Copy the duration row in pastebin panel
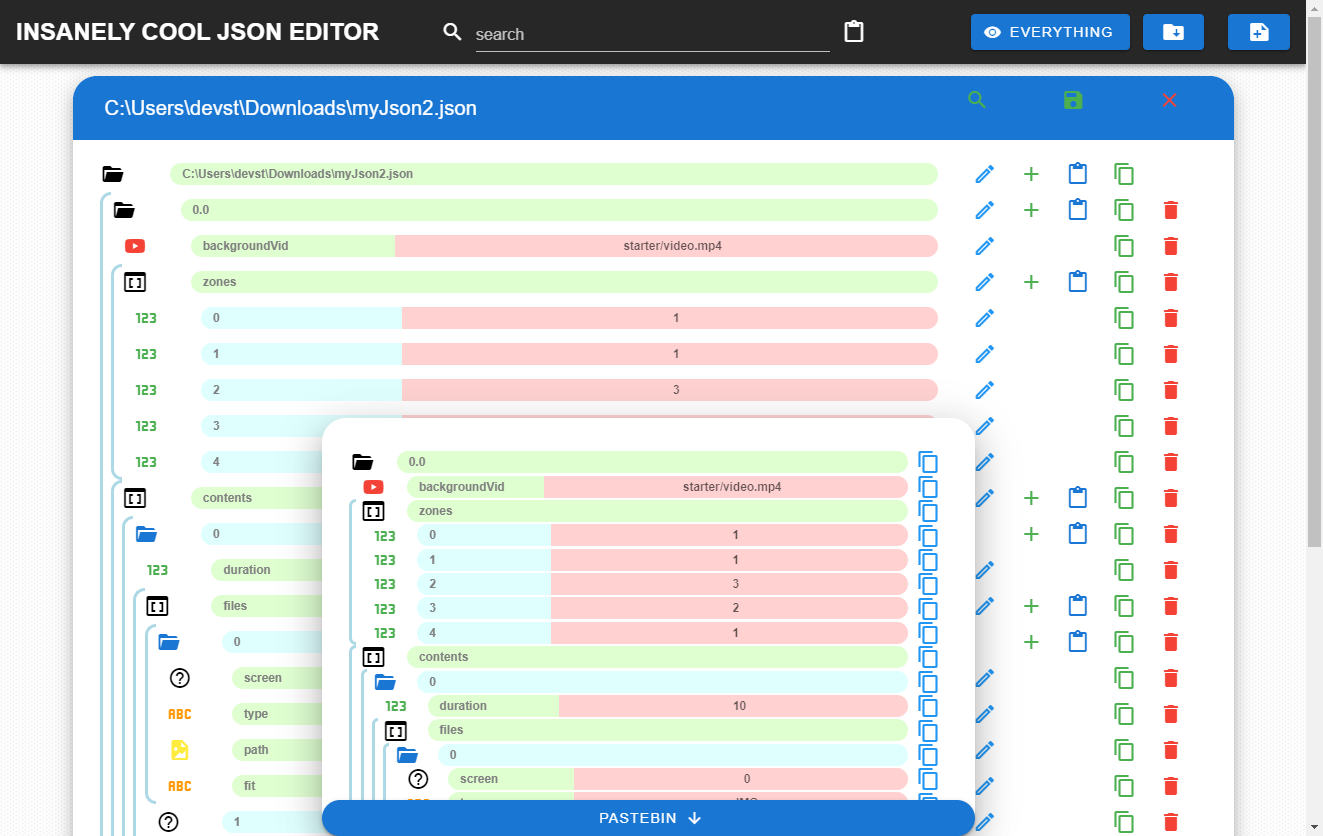The width and height of the screenshot is (1323, 836). click(x=928, y=706)
